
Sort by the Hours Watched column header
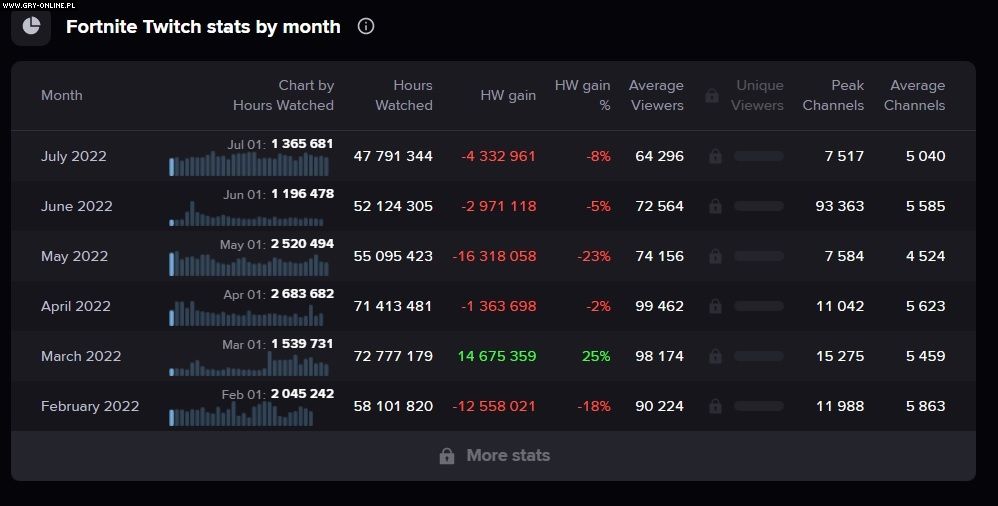pyautogui.click(x=403, y=96)
